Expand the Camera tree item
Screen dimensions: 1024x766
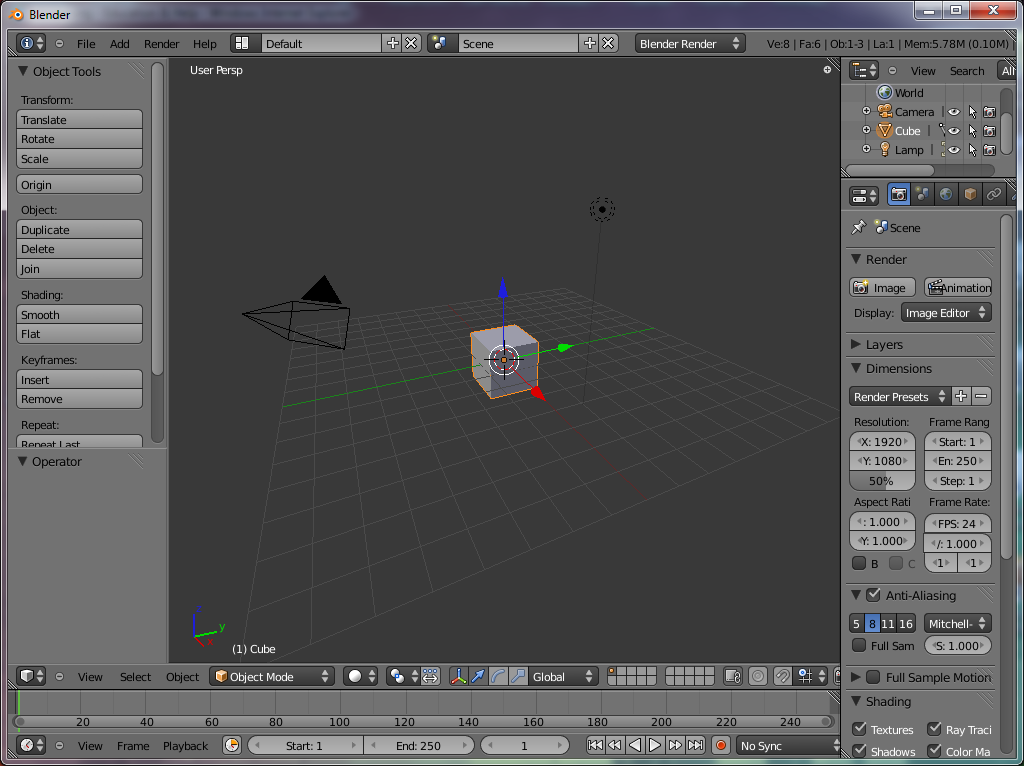[866, 111]
